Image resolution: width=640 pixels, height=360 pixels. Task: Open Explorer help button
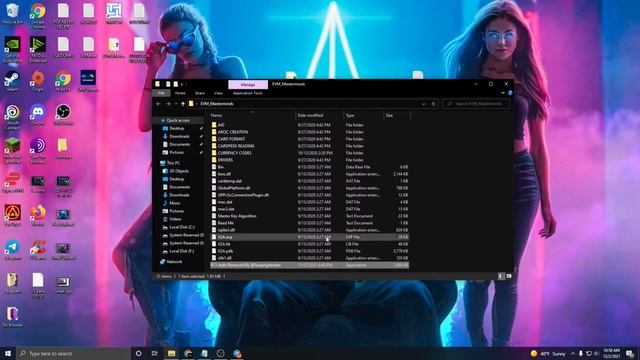click(510, 93)
